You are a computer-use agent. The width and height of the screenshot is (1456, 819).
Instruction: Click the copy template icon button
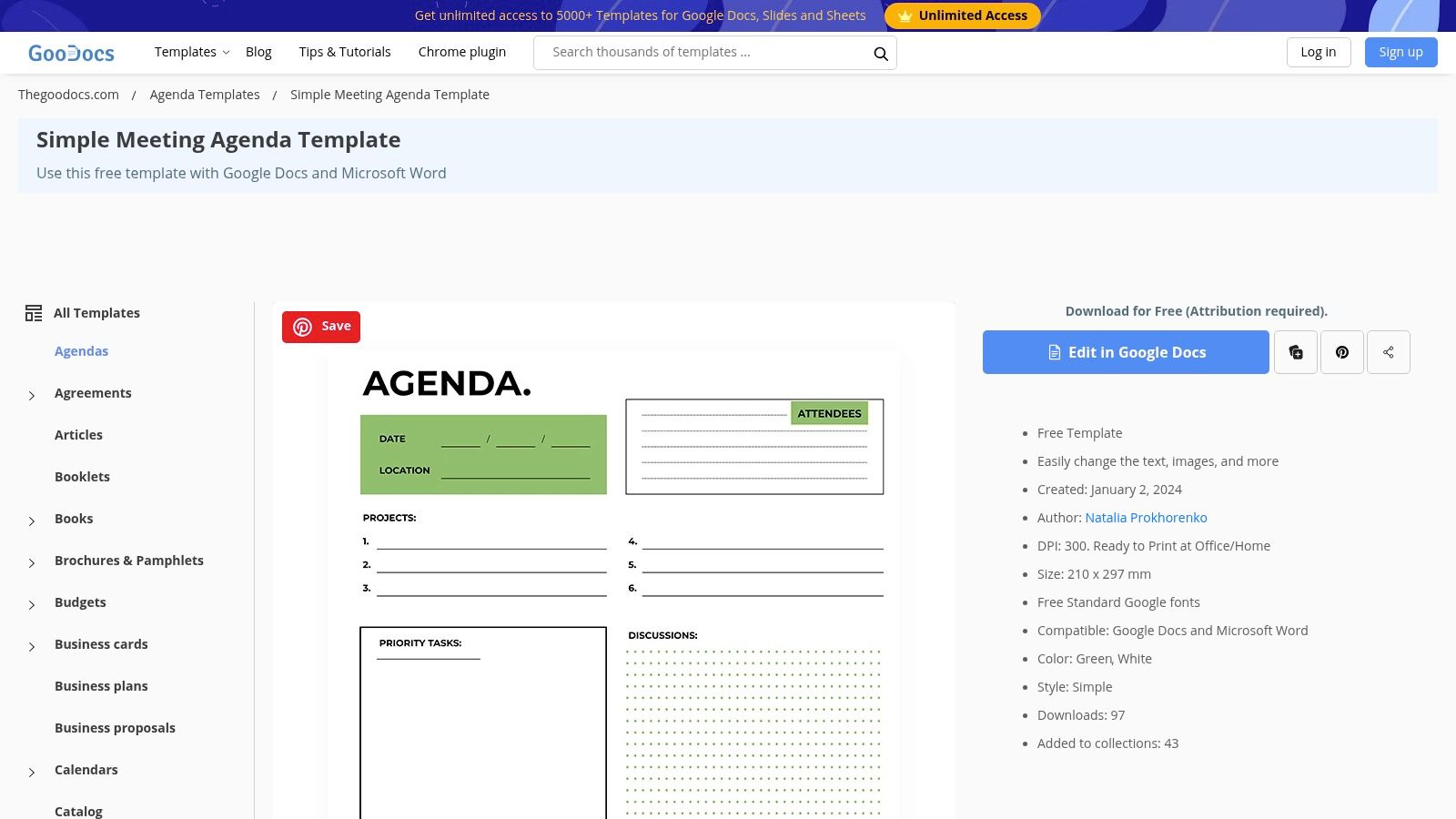point(1296,352)
